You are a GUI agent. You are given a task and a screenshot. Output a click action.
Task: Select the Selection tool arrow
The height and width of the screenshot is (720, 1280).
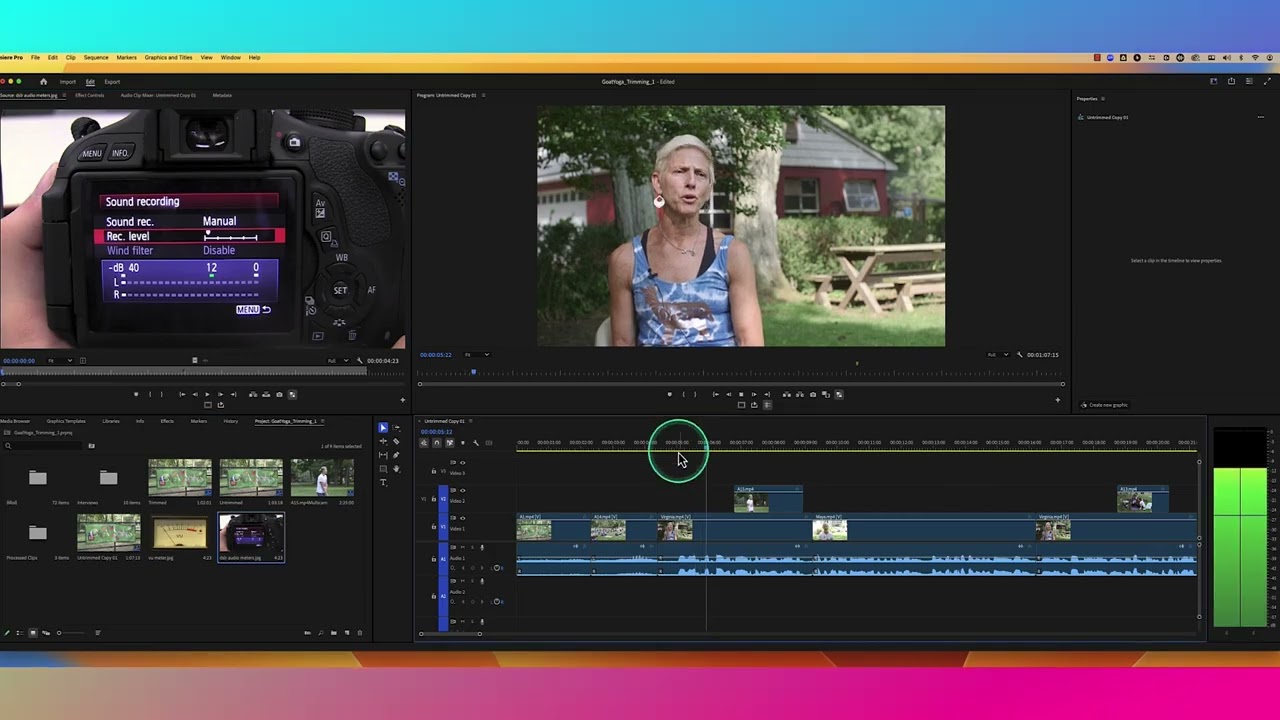pos(383,428)
